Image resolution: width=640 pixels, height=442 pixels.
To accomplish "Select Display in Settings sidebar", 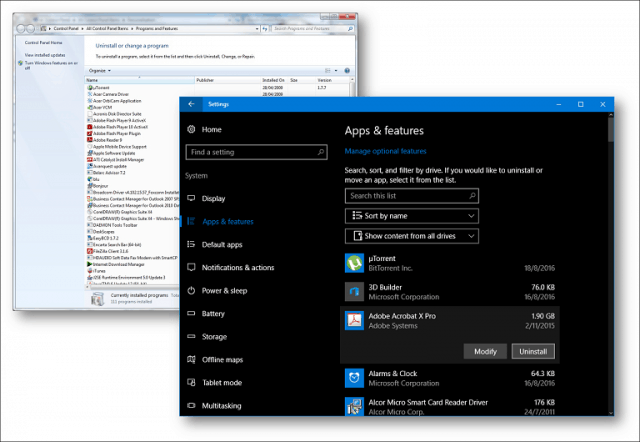I will (x=213, y=198).
